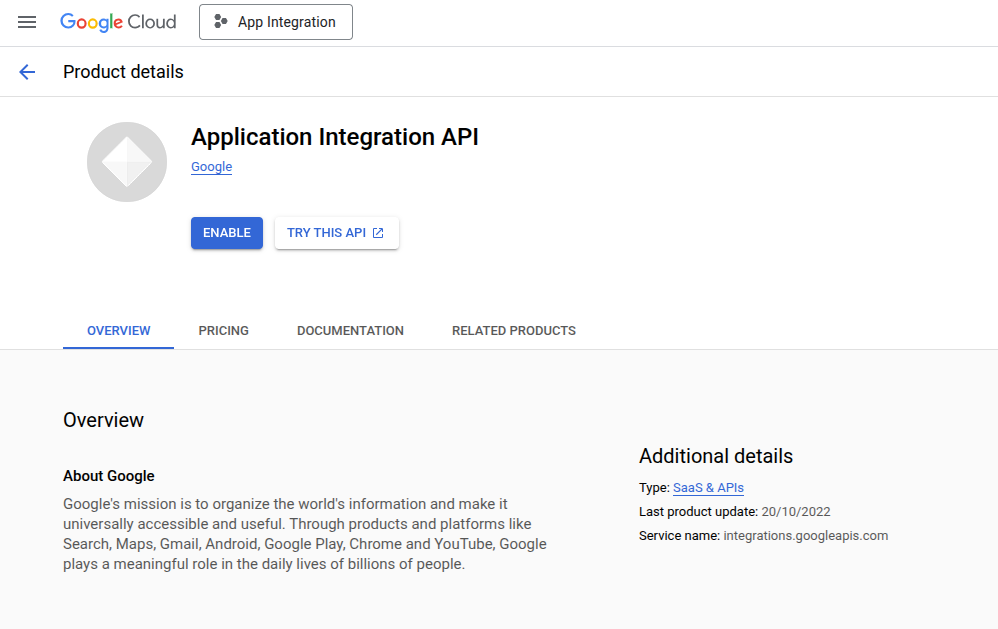Click the Google Cloud logo
Image resolution: width=998 pixels, height=629 pixels.
coord(118,22)
